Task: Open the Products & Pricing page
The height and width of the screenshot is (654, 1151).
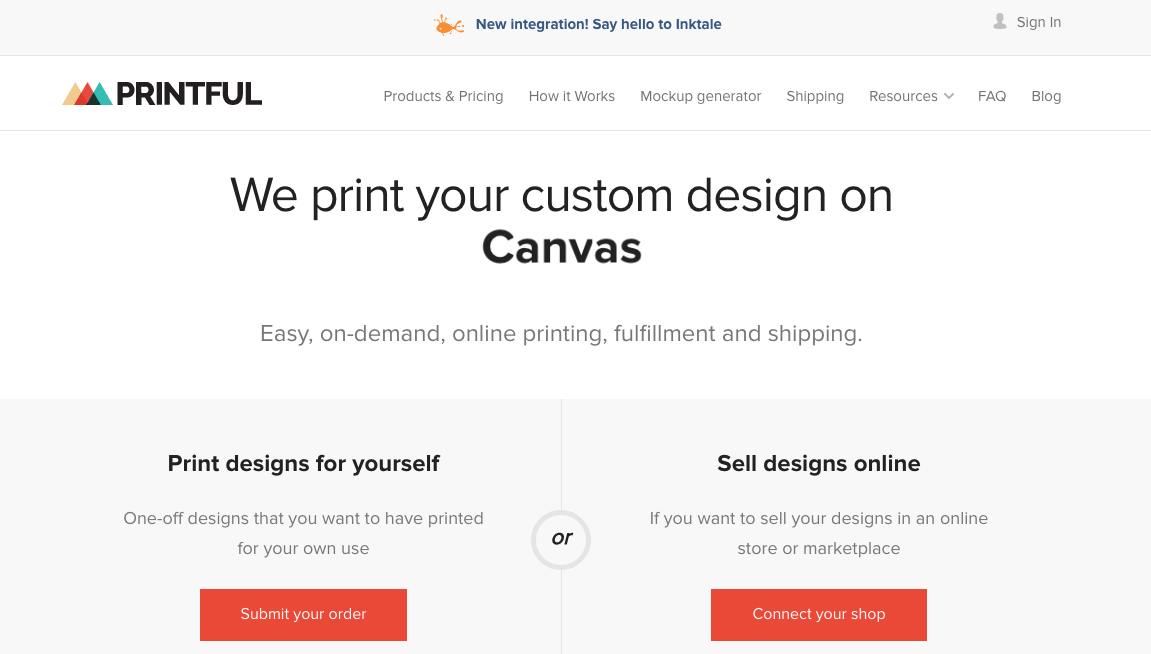Action: point(443,96)
